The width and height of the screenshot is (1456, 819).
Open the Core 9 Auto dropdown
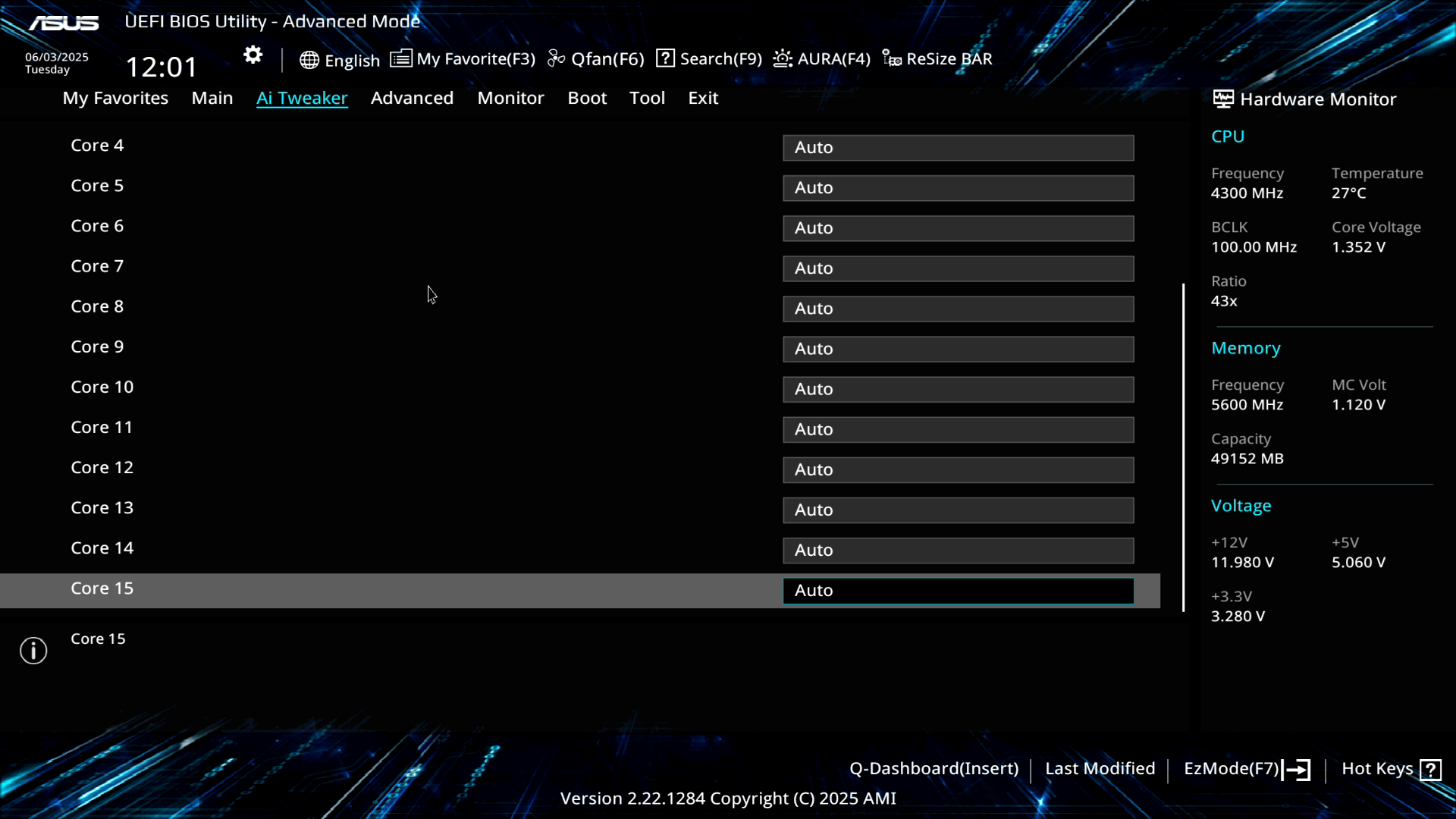[958, 349]
